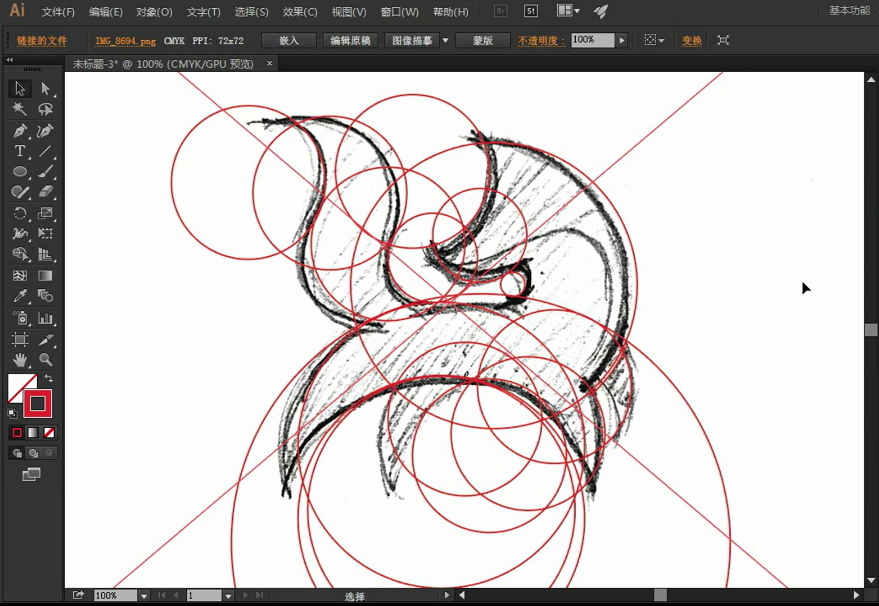Select the Ellipse tool
The height and width of the screenshot is (606, 879).
(x=20, y=172)
